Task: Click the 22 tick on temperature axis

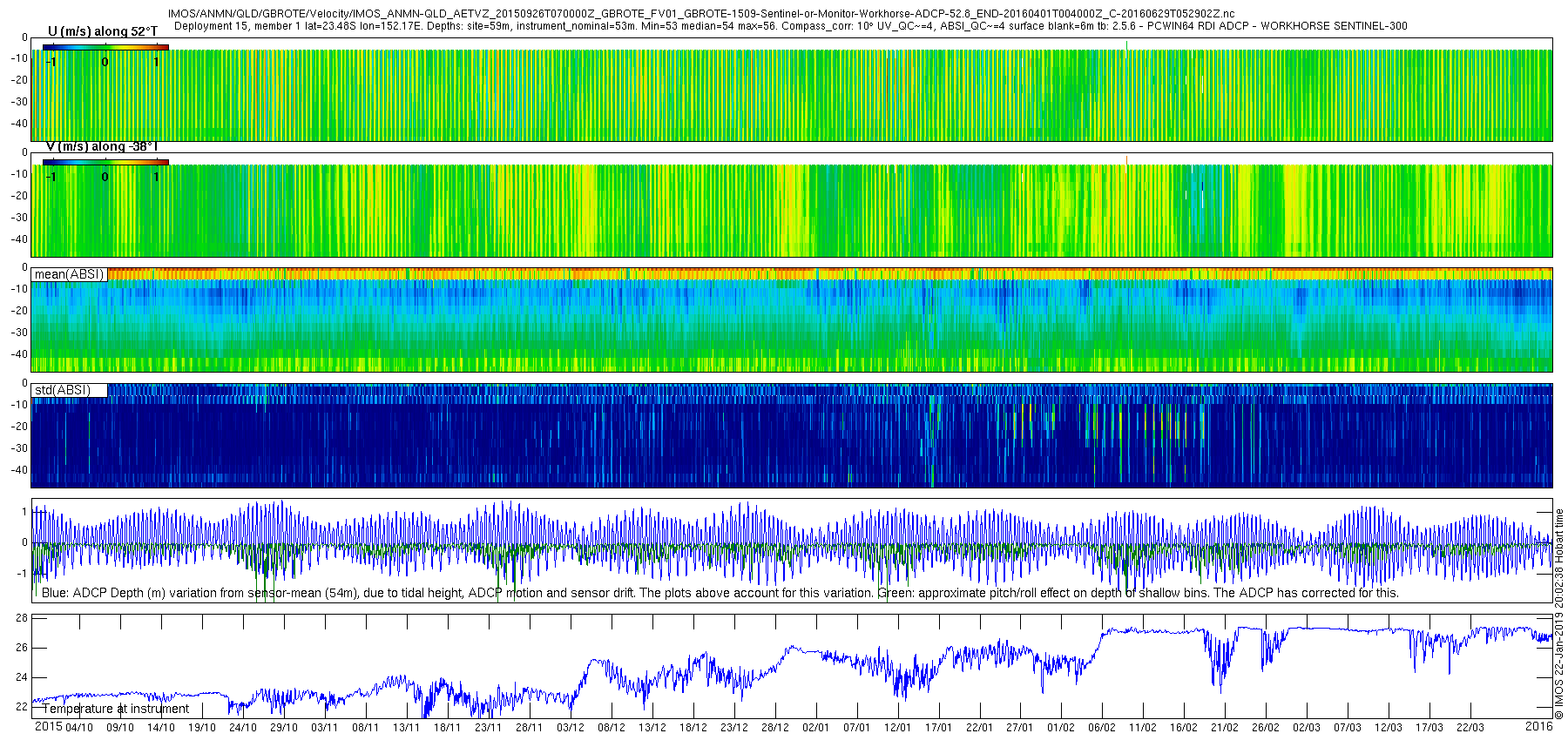Action: tap(22, 706)
